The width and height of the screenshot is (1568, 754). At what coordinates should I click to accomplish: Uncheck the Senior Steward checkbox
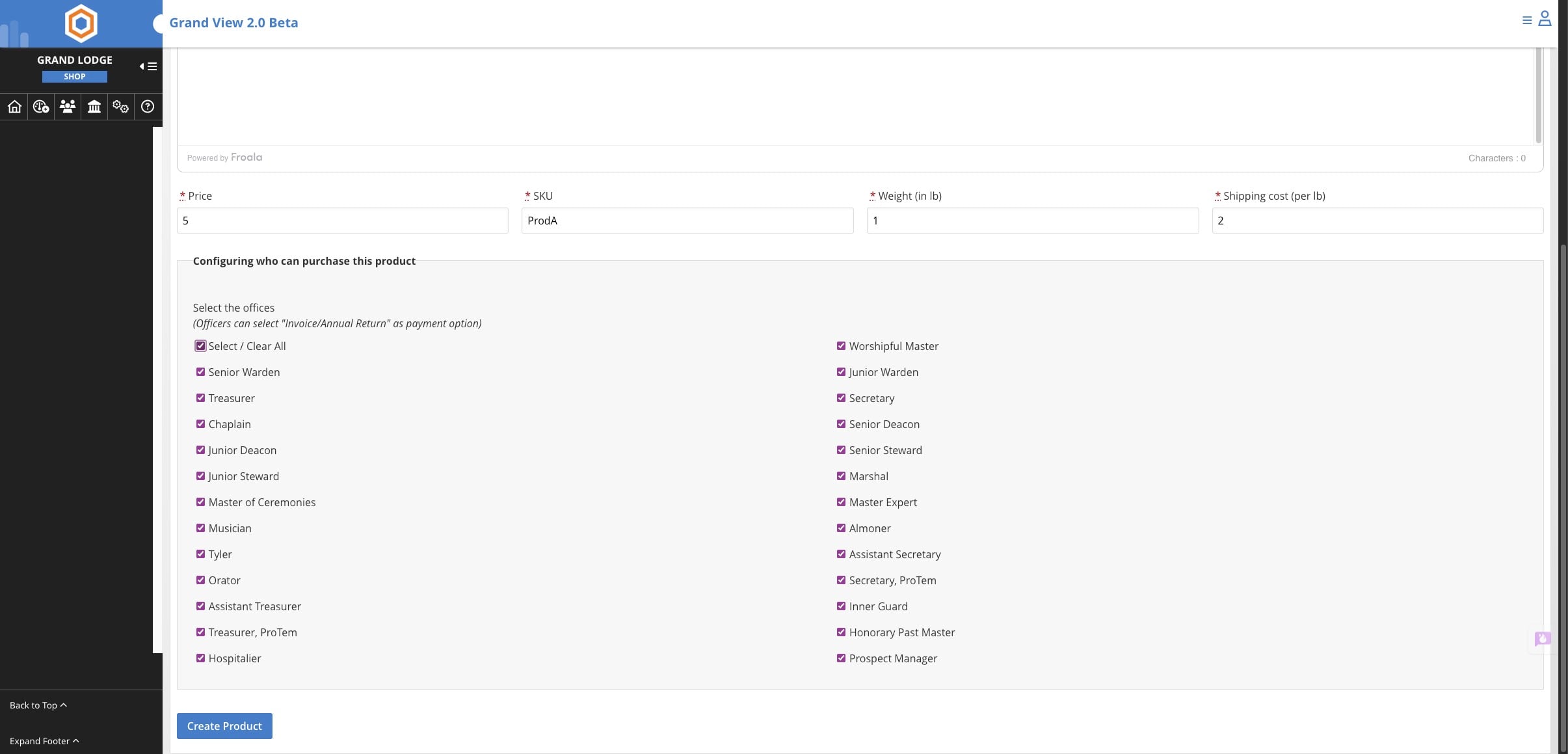841,450
